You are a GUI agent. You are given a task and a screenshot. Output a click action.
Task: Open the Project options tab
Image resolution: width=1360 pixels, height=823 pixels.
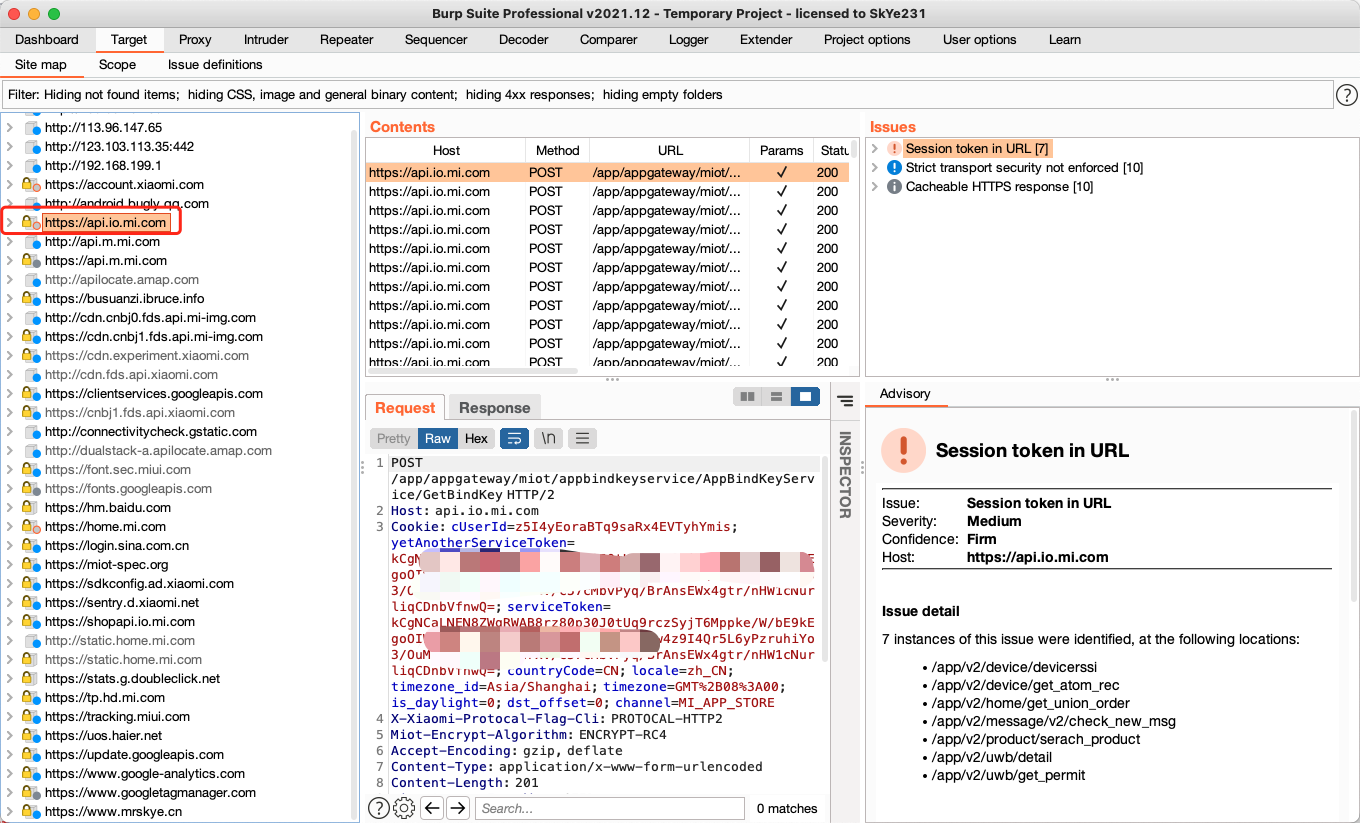pos(867,40)
